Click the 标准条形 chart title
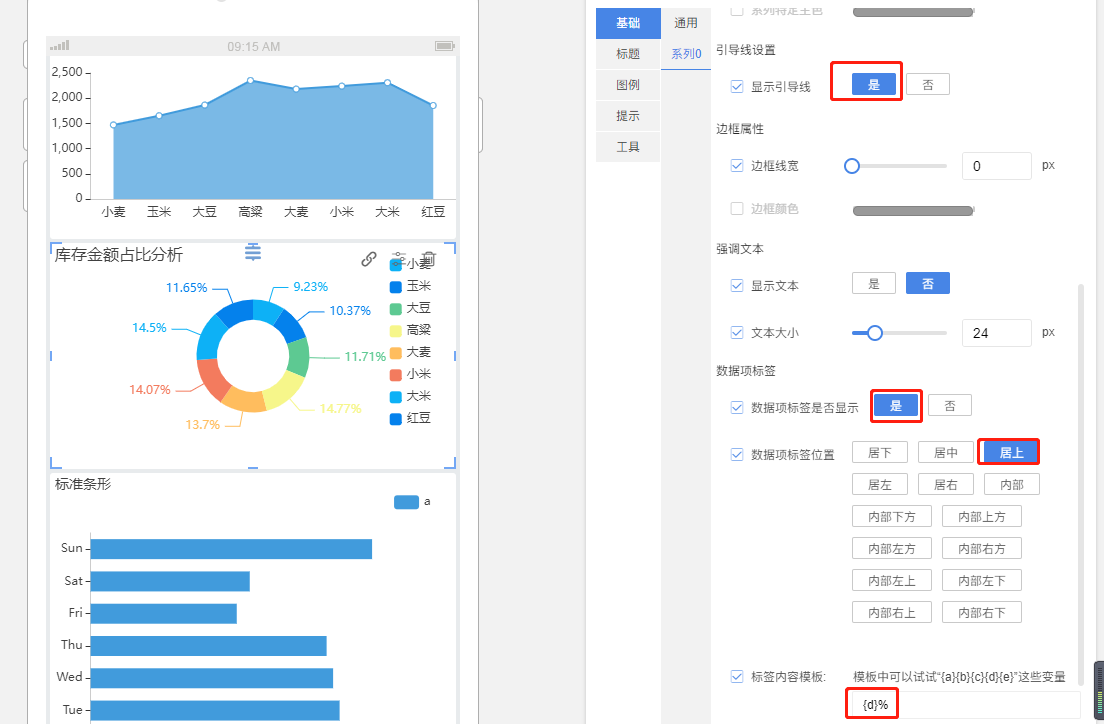The image size is (1104, 724). (83, 485)
